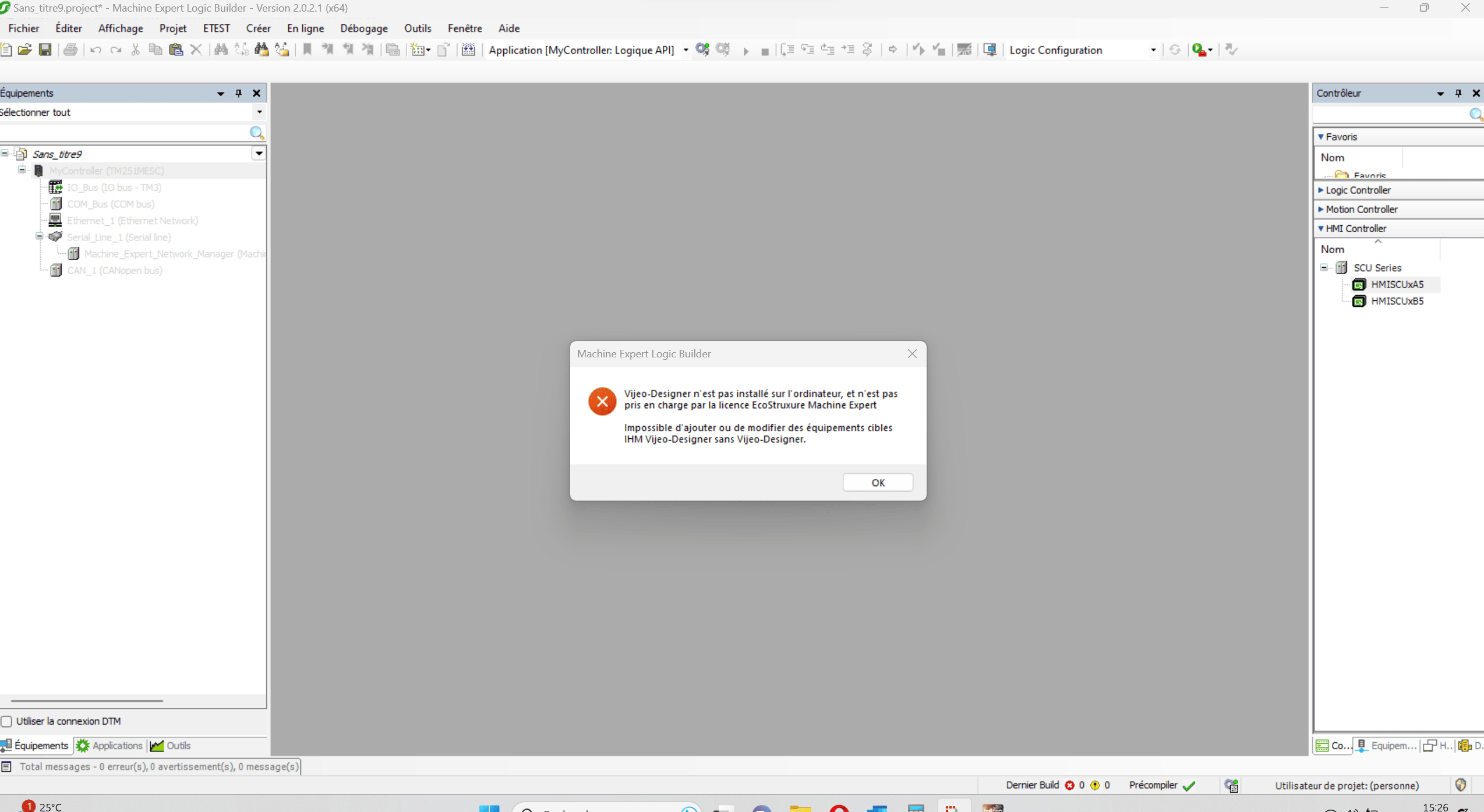1484x812 pixels.
Task: Enable Utiliser la connexion DTM checkbox
Action: pos(7,721)
